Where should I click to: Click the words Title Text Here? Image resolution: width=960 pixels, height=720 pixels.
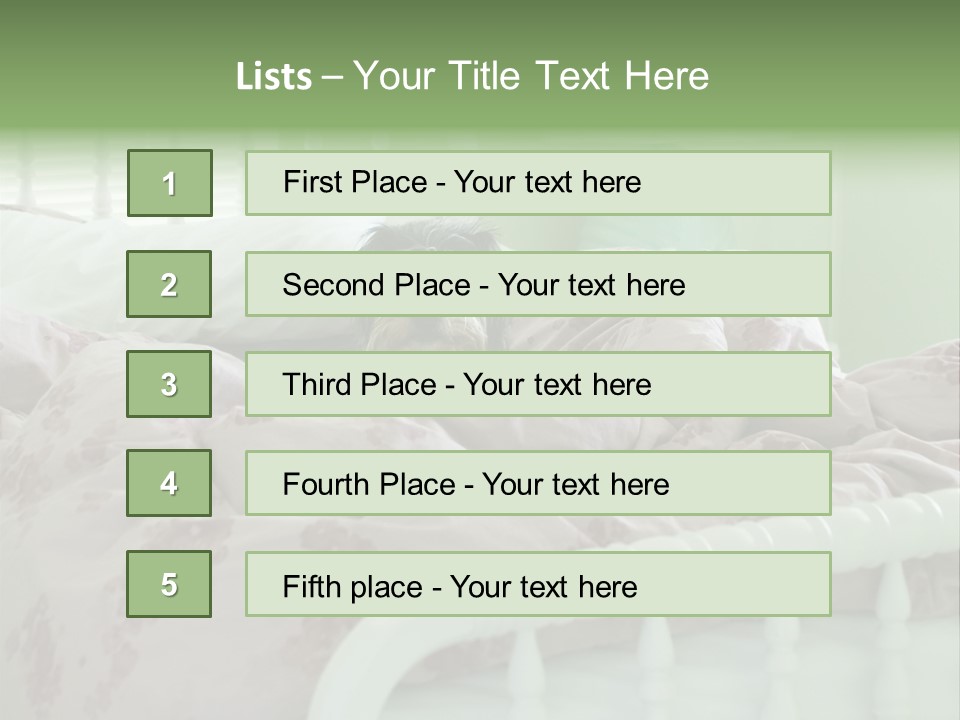coord(579,76)
